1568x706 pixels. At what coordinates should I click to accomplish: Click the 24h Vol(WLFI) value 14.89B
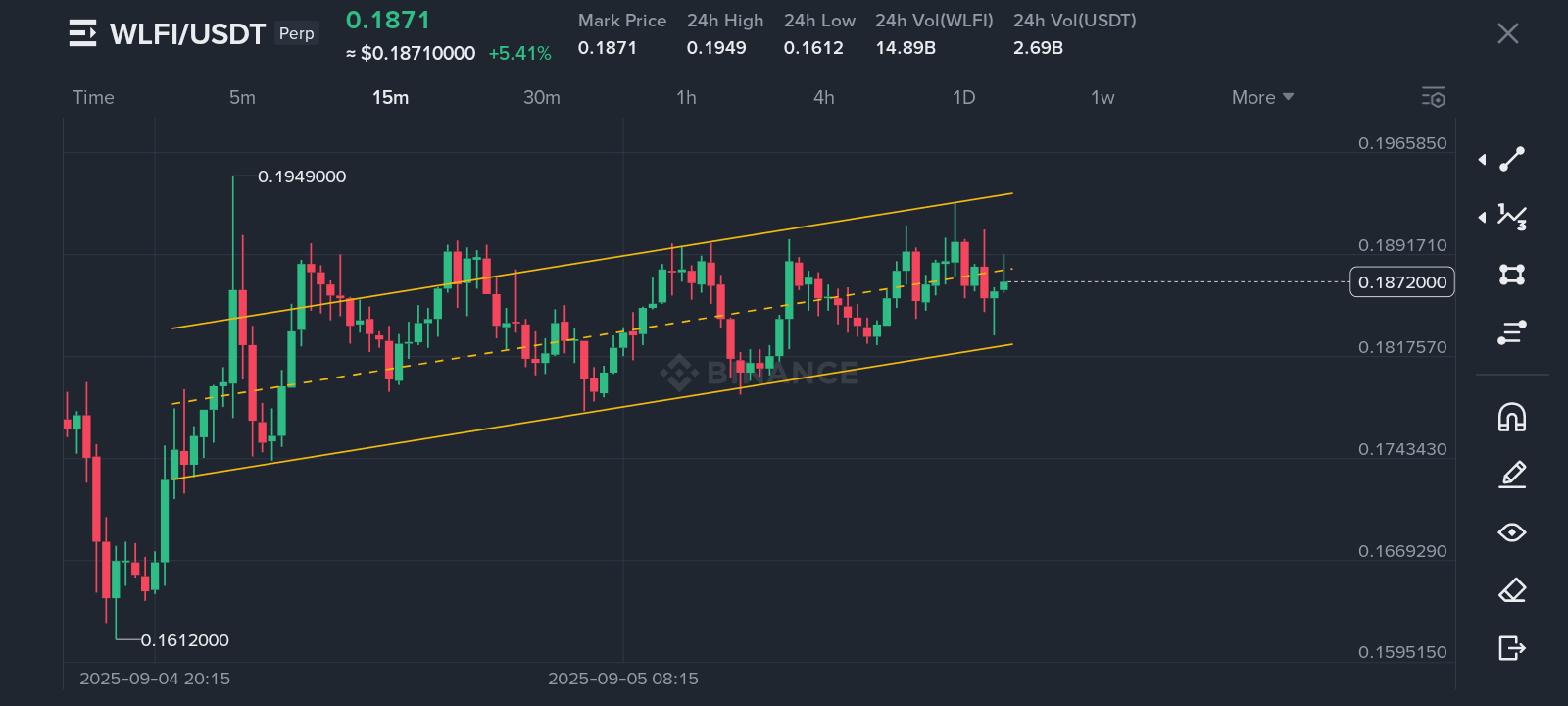(x=906, y=48)
